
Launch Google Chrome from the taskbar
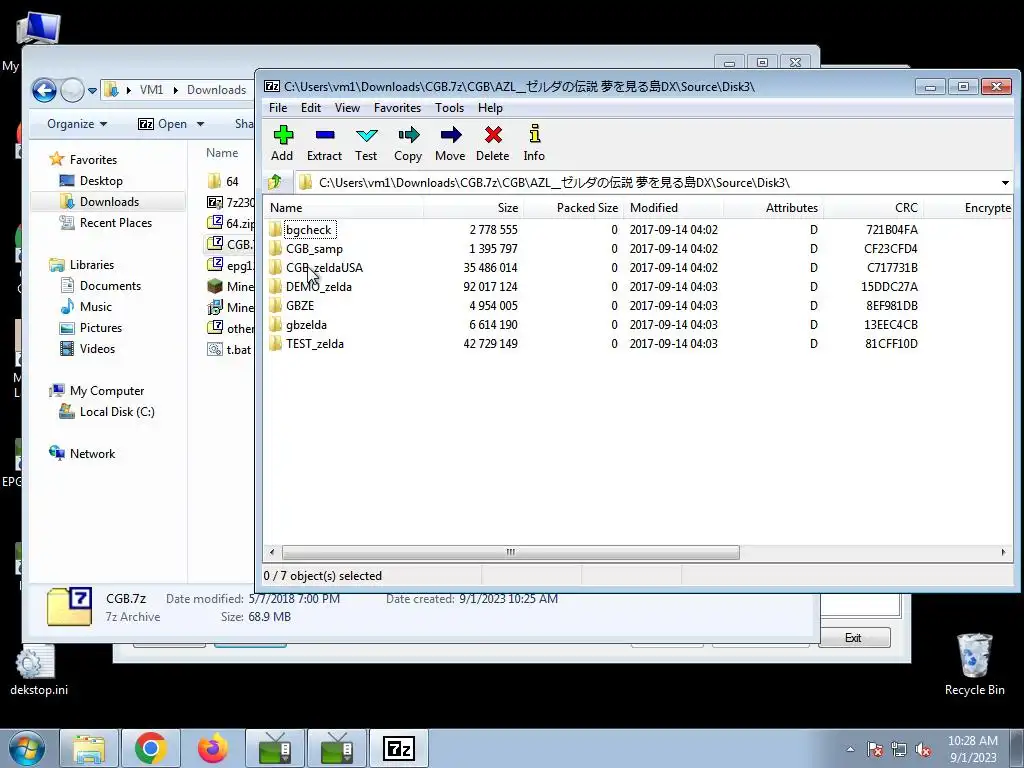pyautogui.click(x=151, y=748)
